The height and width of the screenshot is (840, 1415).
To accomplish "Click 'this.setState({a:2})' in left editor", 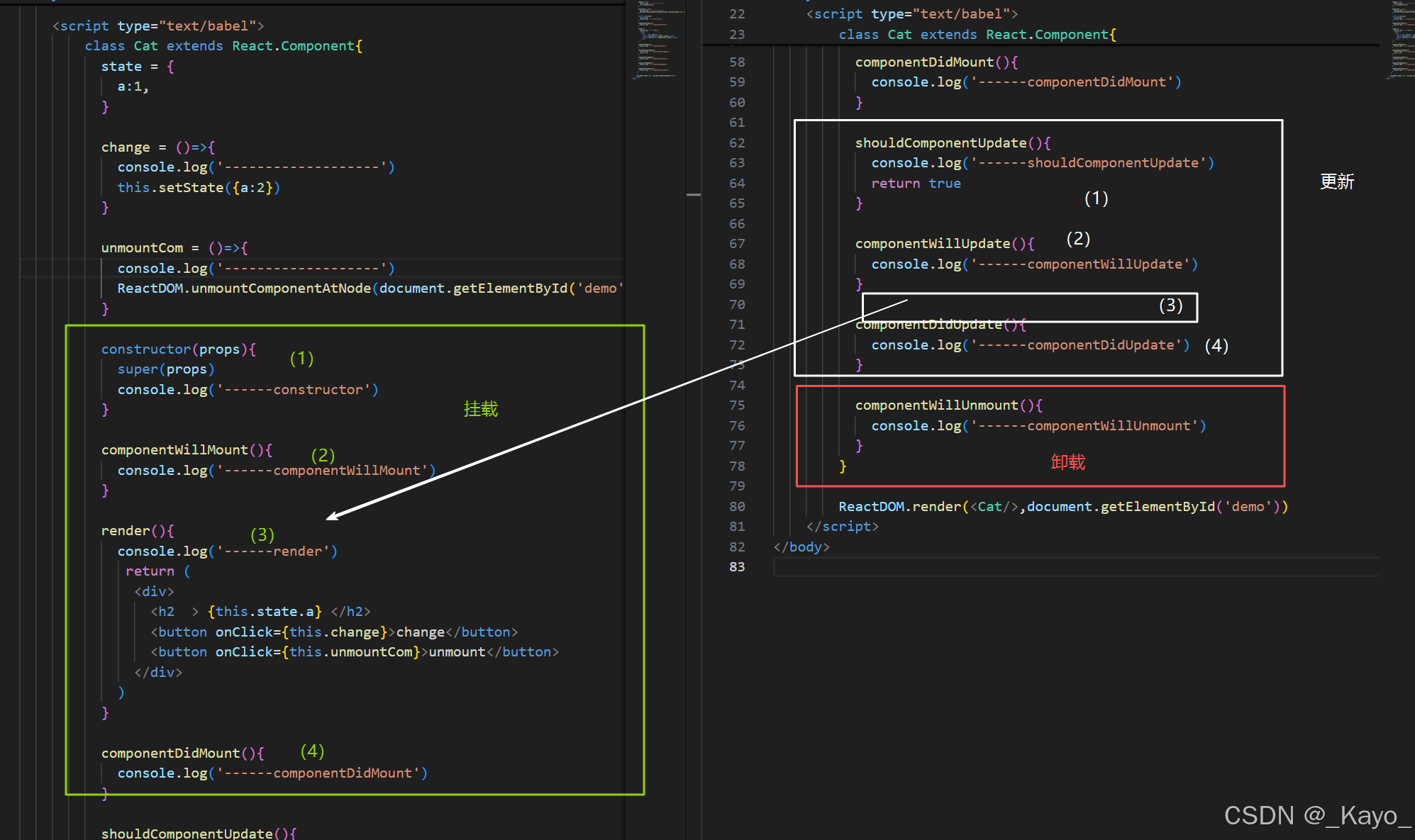I will coord(199,188).
